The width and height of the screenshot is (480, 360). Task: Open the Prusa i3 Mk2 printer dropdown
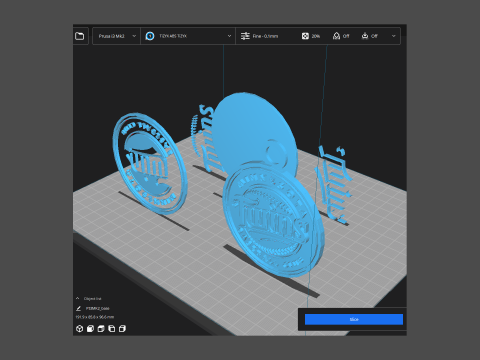pos(116,36)
